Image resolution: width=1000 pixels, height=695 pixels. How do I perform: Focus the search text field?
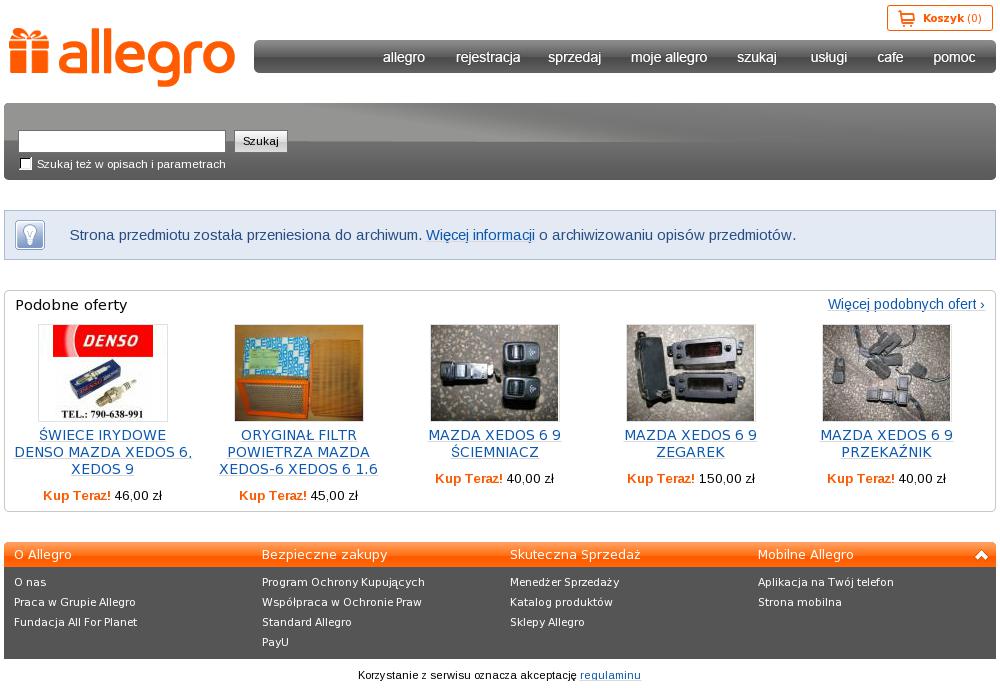(x=122, y=141)
